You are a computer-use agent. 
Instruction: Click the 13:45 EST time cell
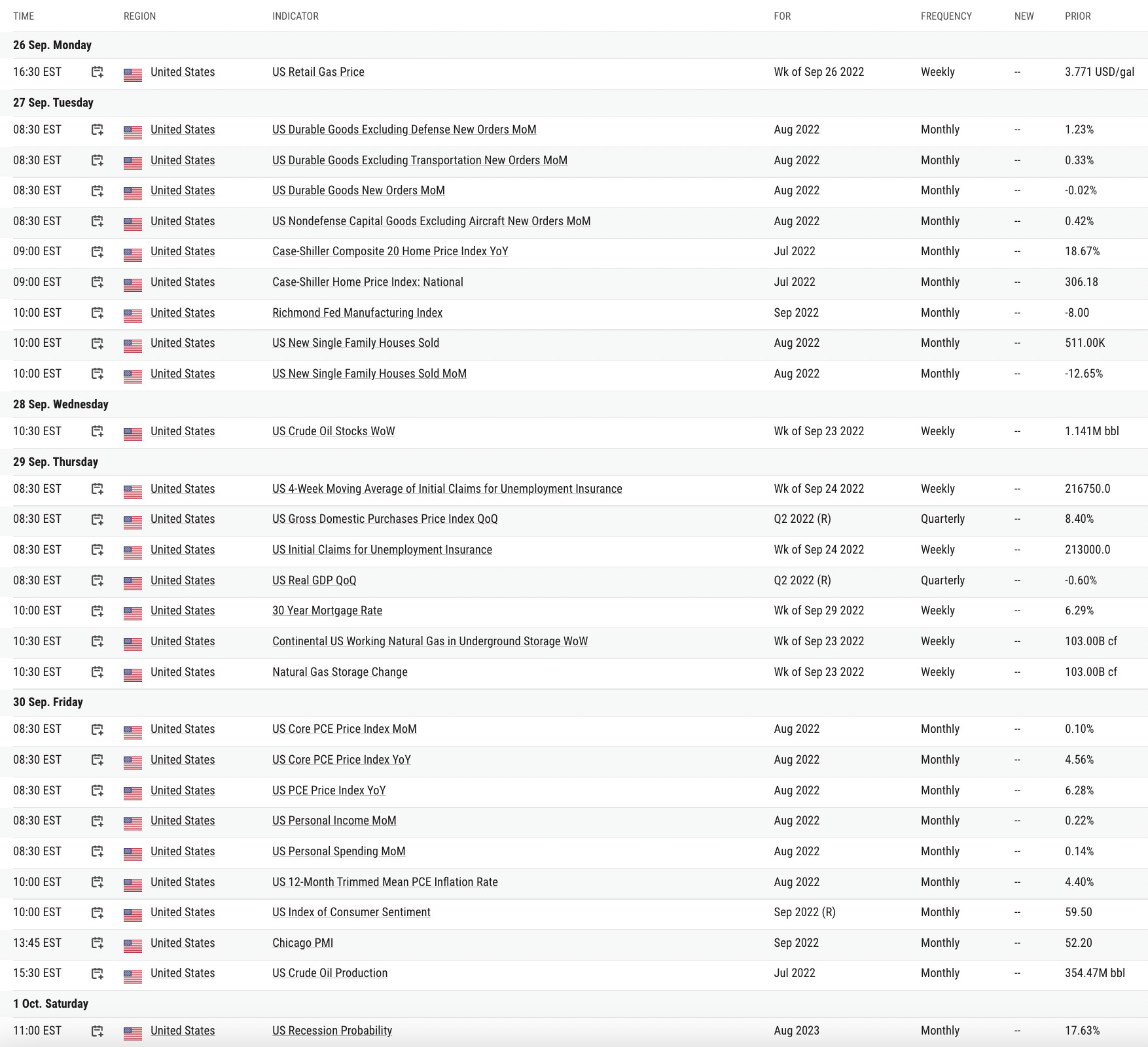pyautogui.click(x=37, y=943)
